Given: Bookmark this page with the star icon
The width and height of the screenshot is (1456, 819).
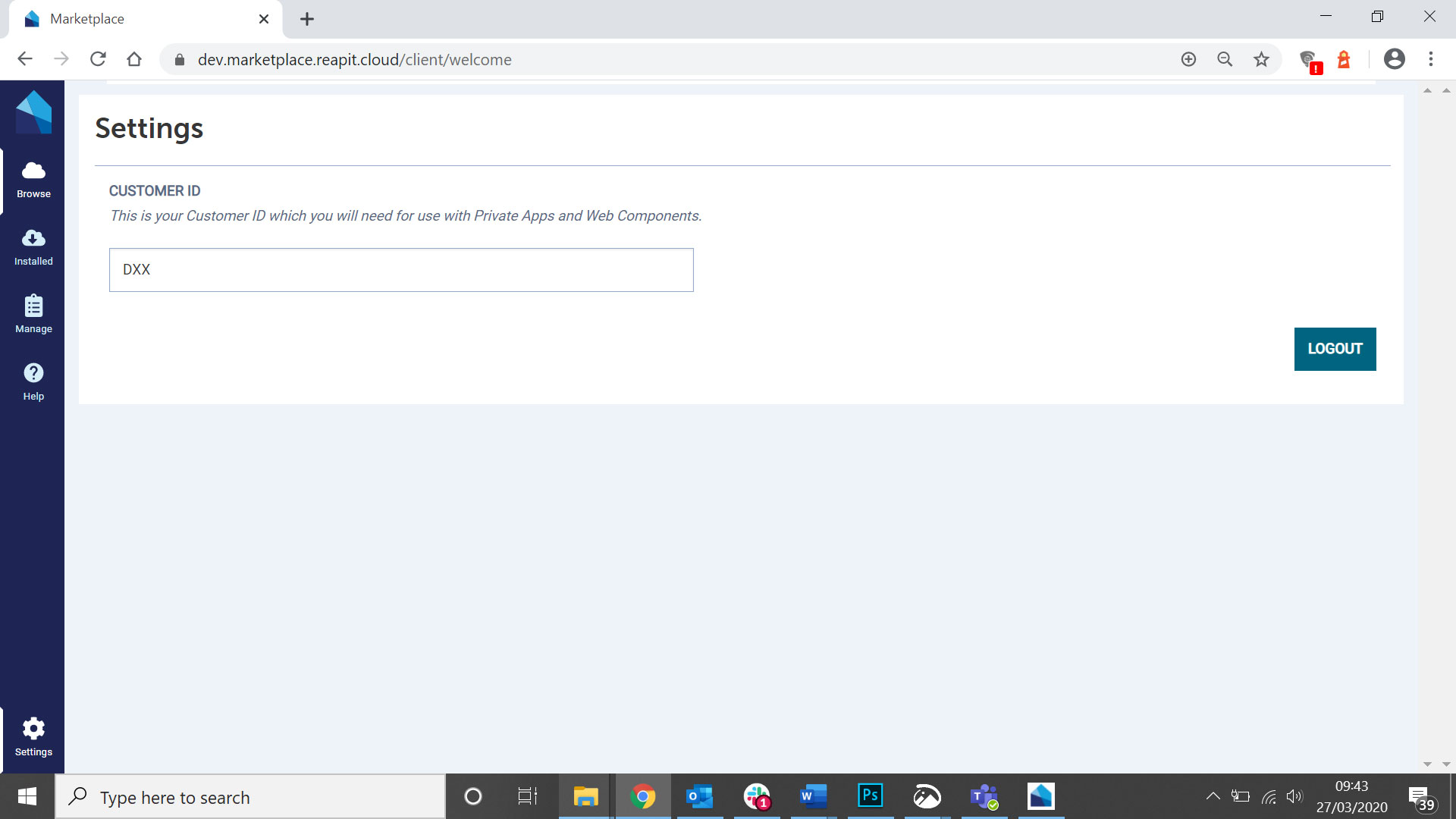Looking at the screenshot, I should click(1261, 59).
